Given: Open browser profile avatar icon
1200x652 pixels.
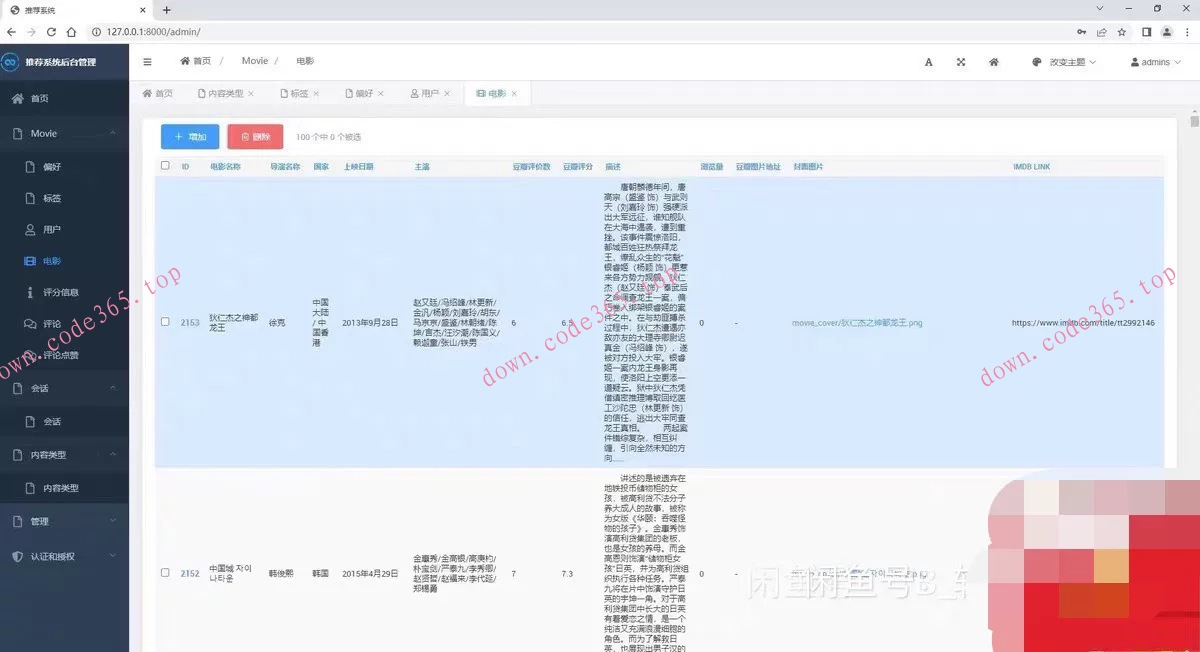Looking at the screenshot, I should click(1166, 32).
